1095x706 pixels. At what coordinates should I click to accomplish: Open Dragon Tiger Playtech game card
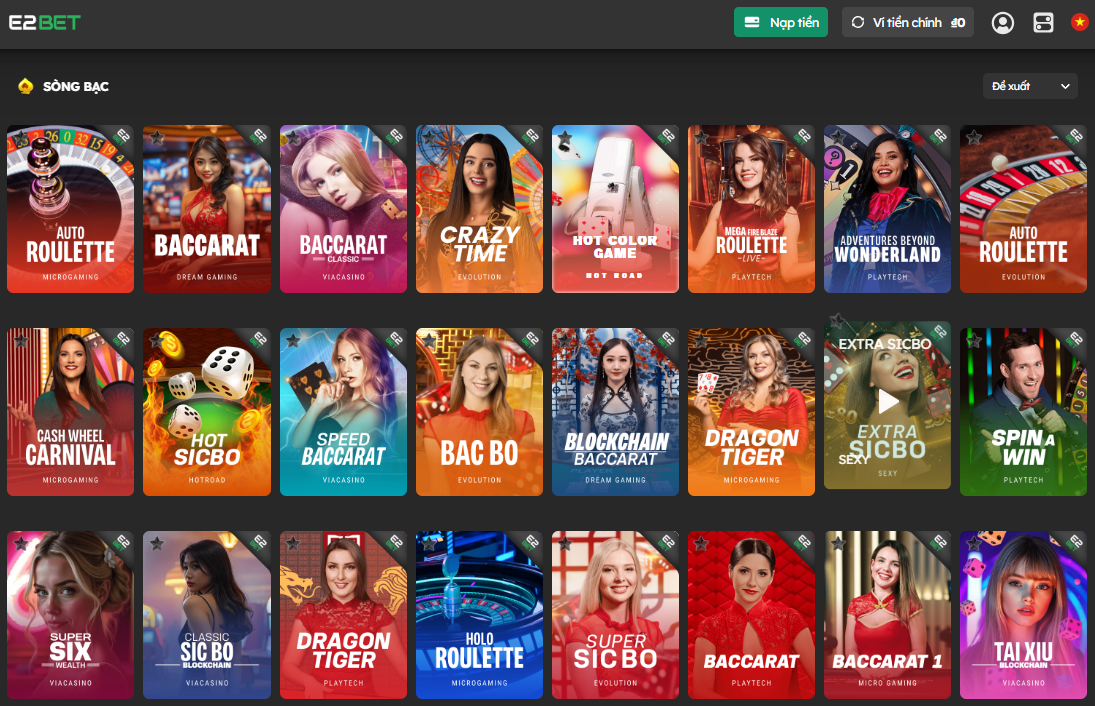(x=343, y=615)
